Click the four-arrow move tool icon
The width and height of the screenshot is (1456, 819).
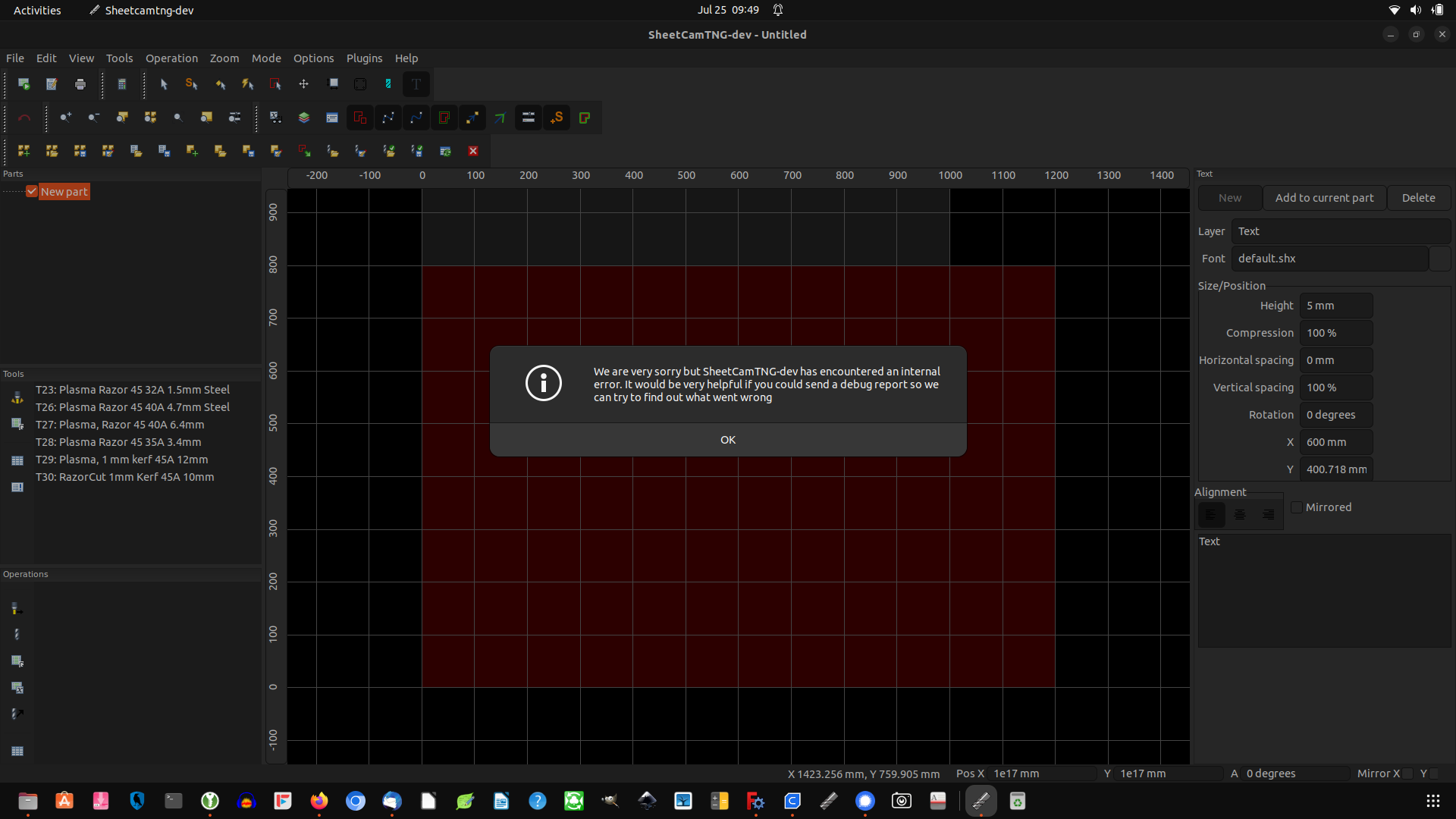(x=304, y=84)
